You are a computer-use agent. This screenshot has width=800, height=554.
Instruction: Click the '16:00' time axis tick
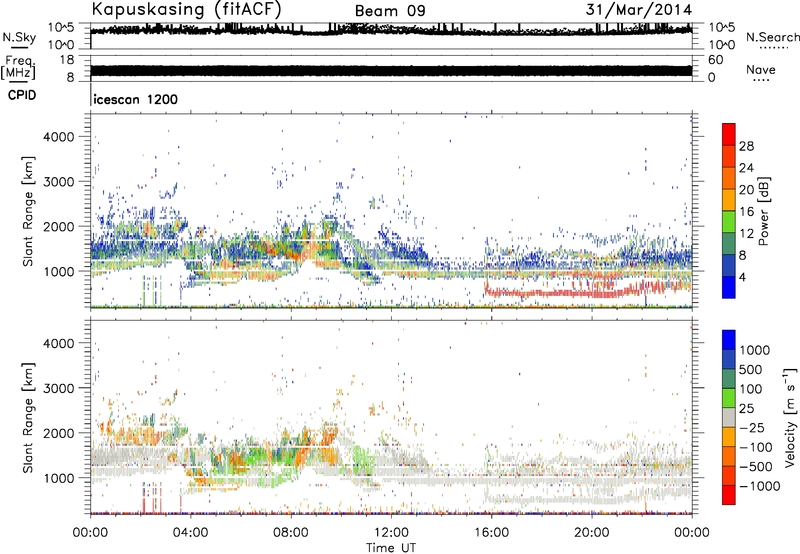click(491, 533)
